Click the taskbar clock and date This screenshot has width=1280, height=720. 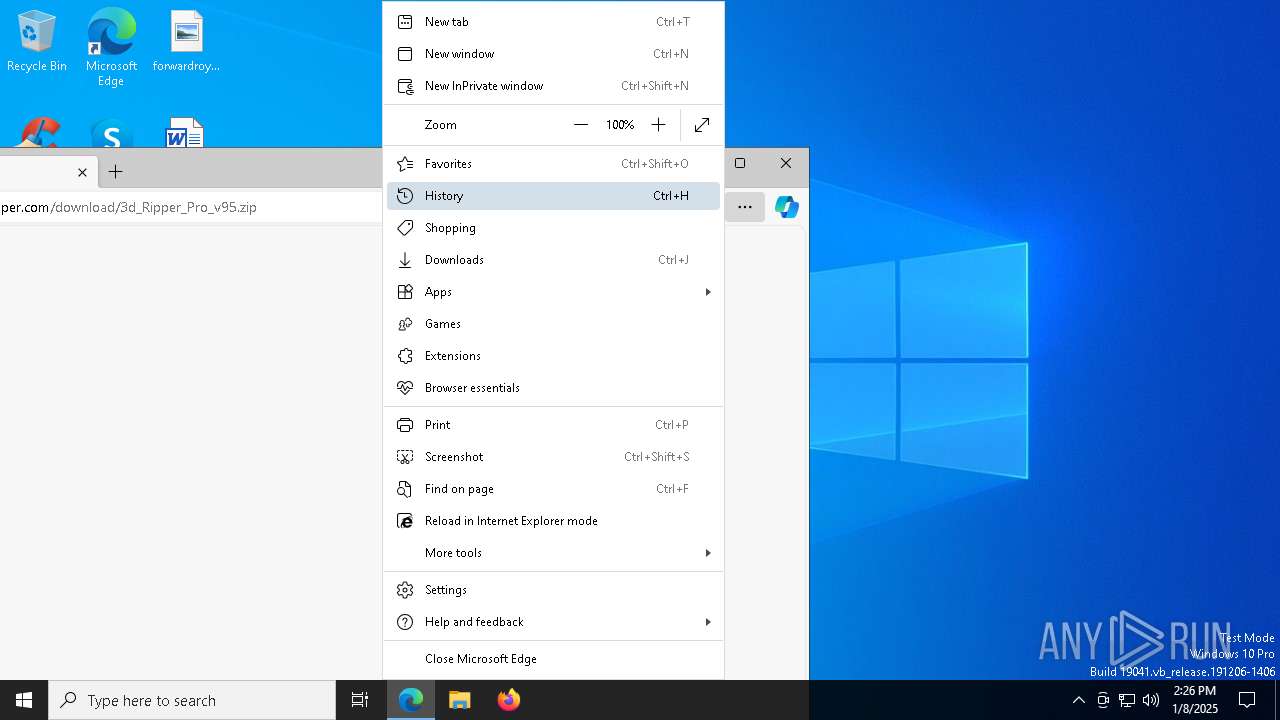pos(1195,700)
